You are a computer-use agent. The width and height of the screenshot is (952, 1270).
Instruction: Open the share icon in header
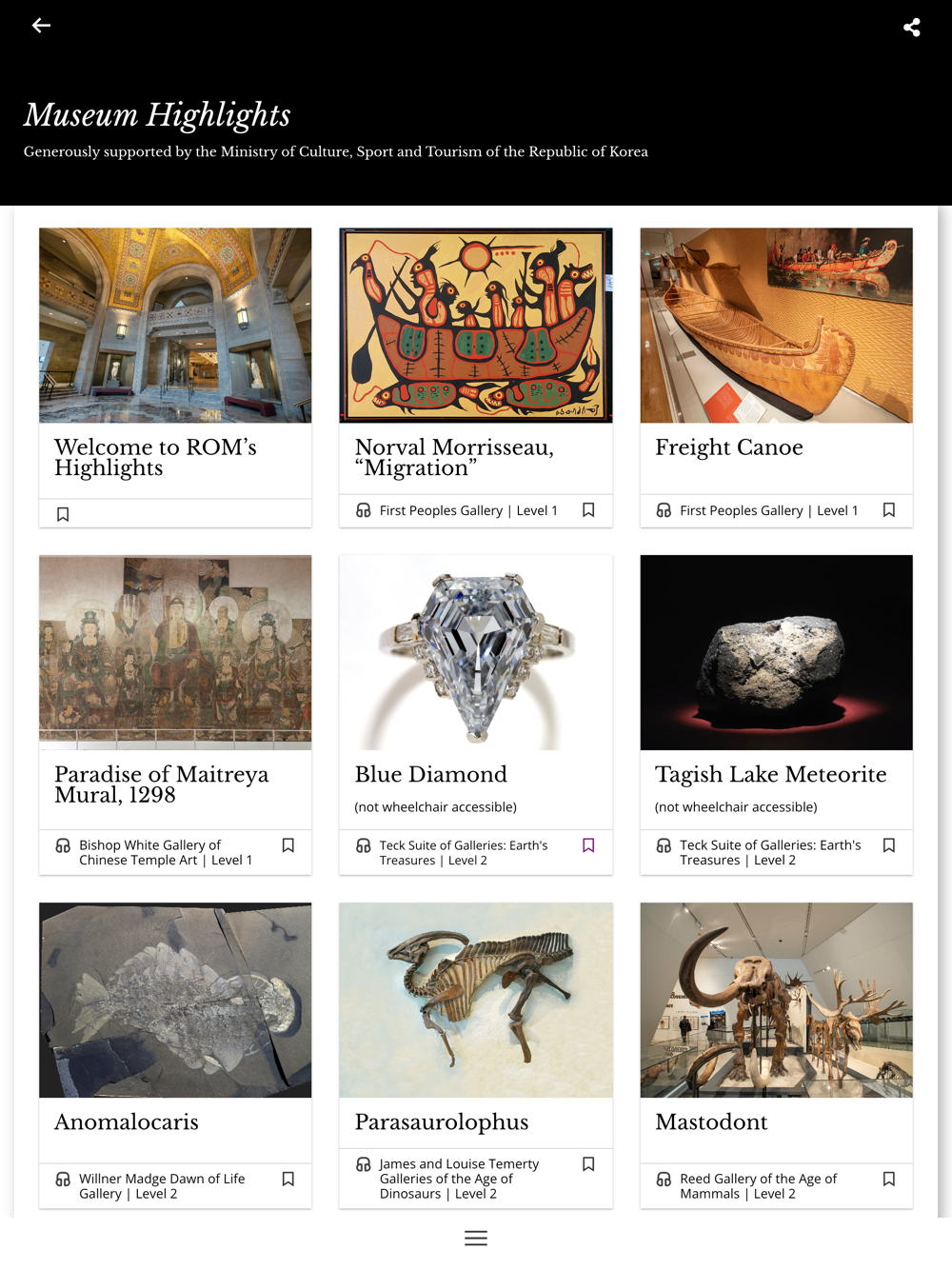coord(911,27)
